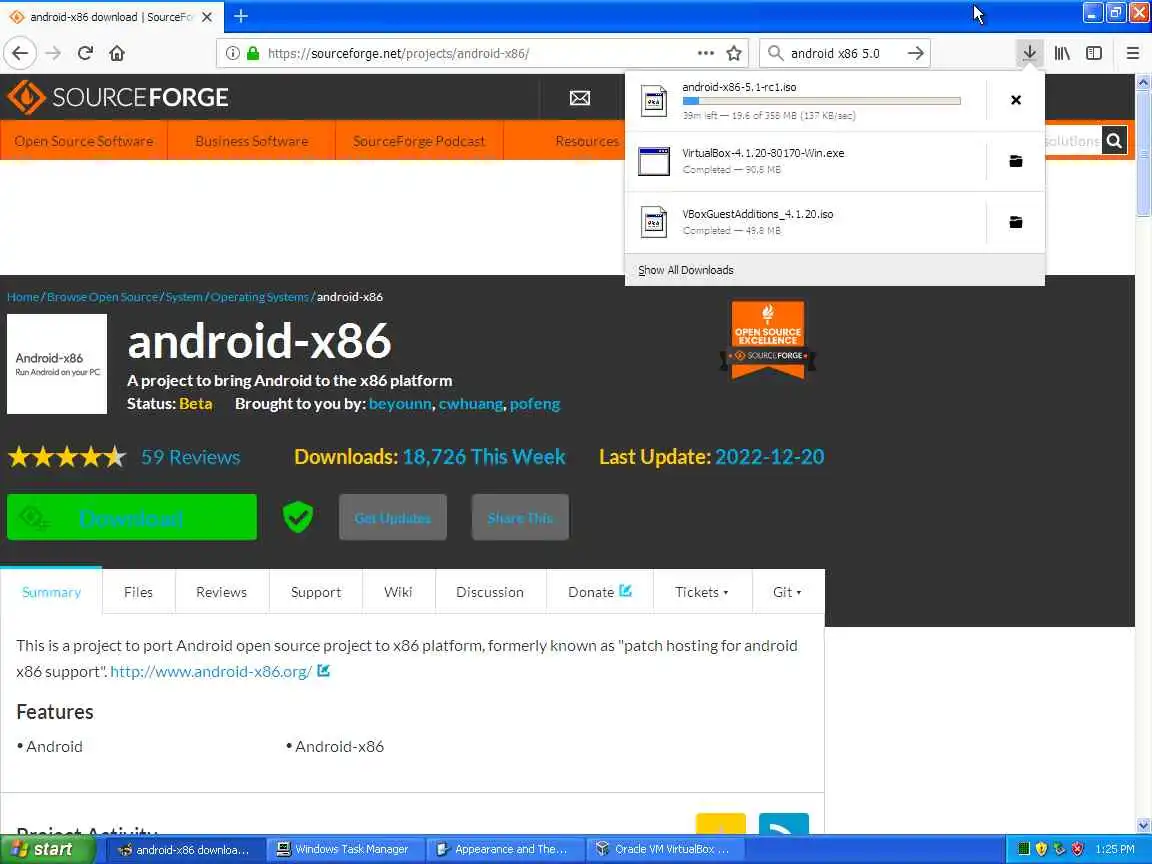Switch to the Support tab
Image resolution: width=1152 pixels, height=864 pixels.
(x=316, y=591)
